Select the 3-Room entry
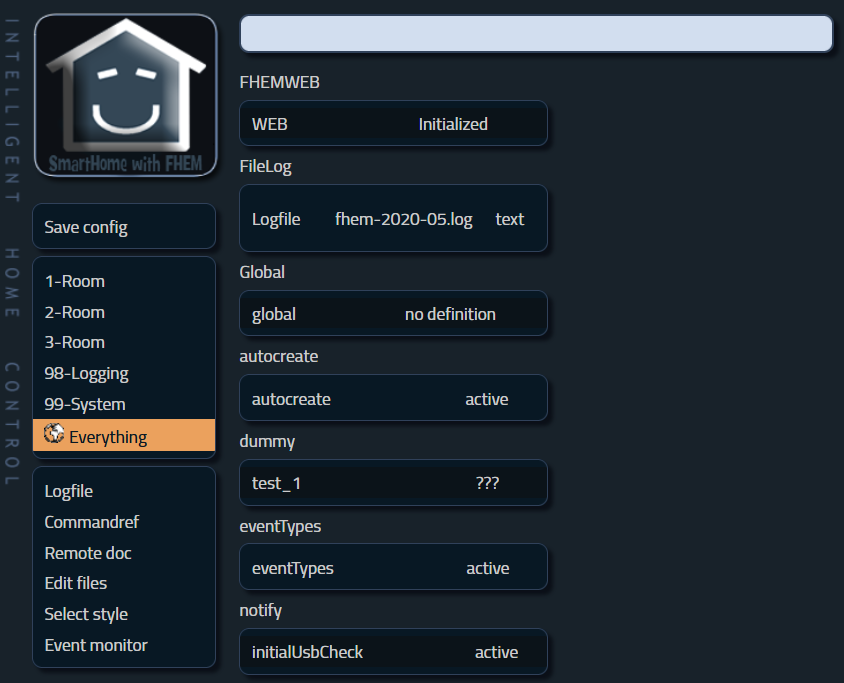 [x=75, y=342]
